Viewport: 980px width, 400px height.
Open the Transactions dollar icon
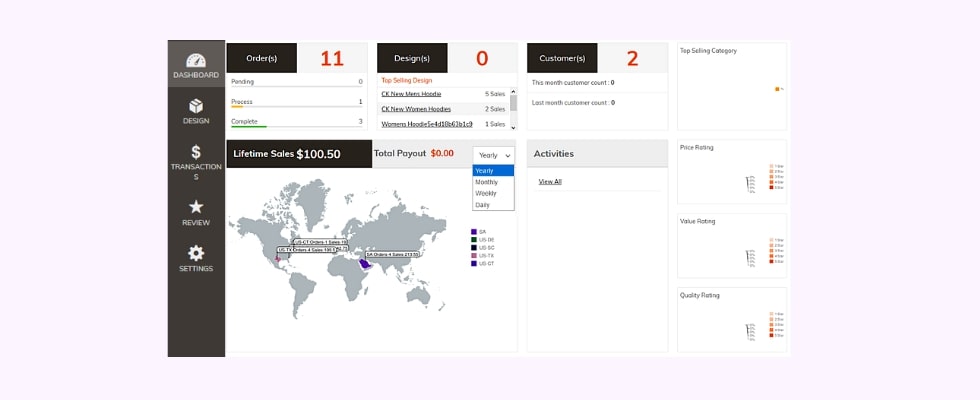coord(196,152)
